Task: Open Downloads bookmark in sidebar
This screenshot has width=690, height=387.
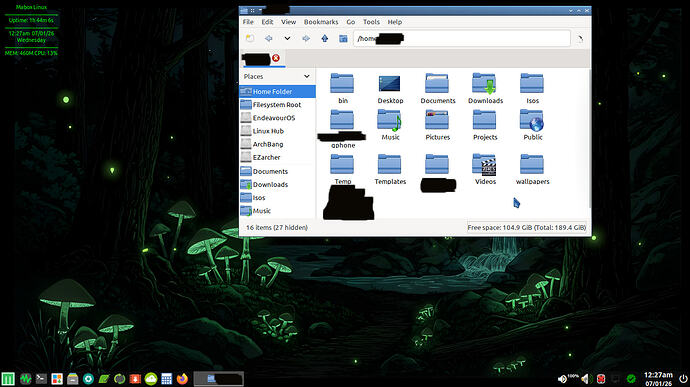Action: (277, 184)
